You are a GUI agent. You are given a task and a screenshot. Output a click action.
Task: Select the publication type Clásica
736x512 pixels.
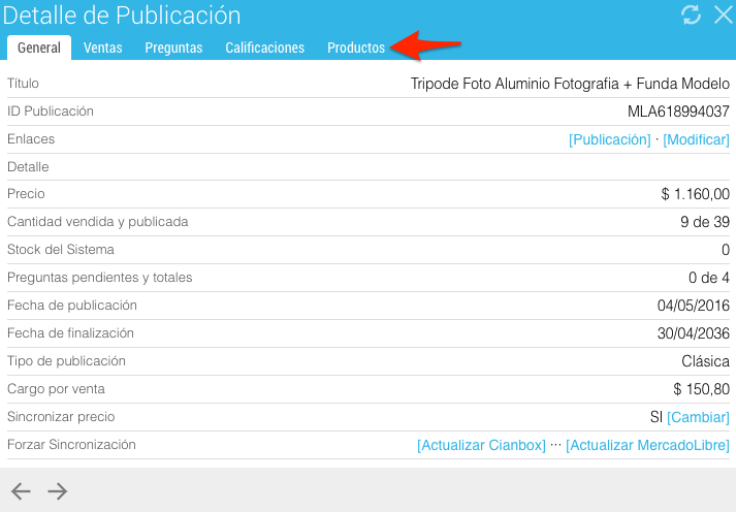[705, 361]
